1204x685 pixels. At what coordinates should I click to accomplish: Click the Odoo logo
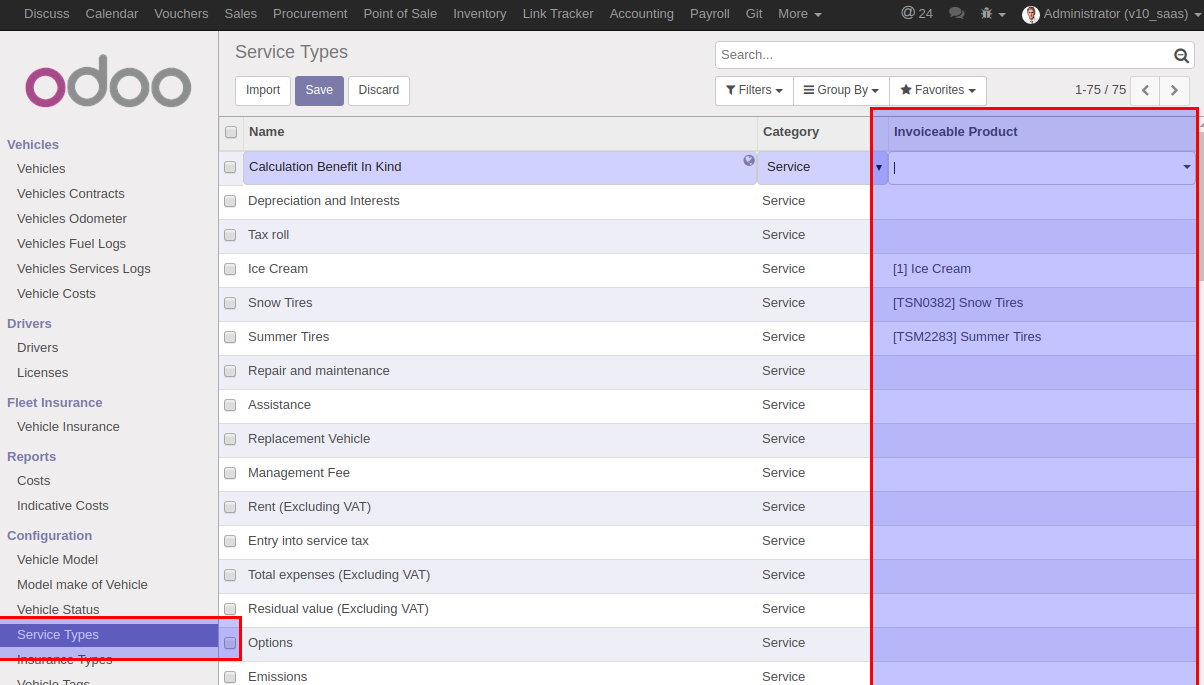[x=108, y=86]
